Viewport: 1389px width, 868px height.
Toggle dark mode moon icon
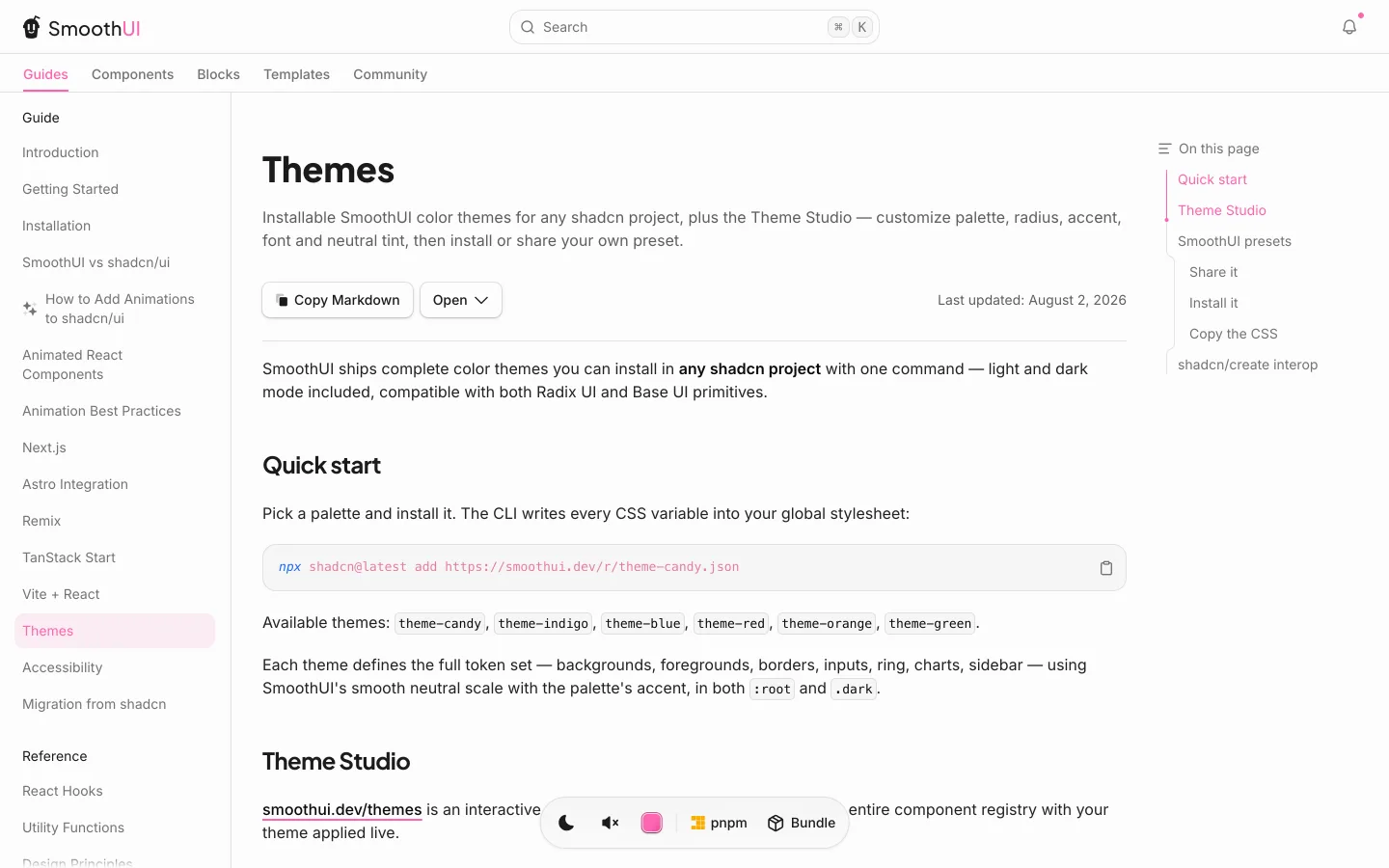(x=566, y=823)
